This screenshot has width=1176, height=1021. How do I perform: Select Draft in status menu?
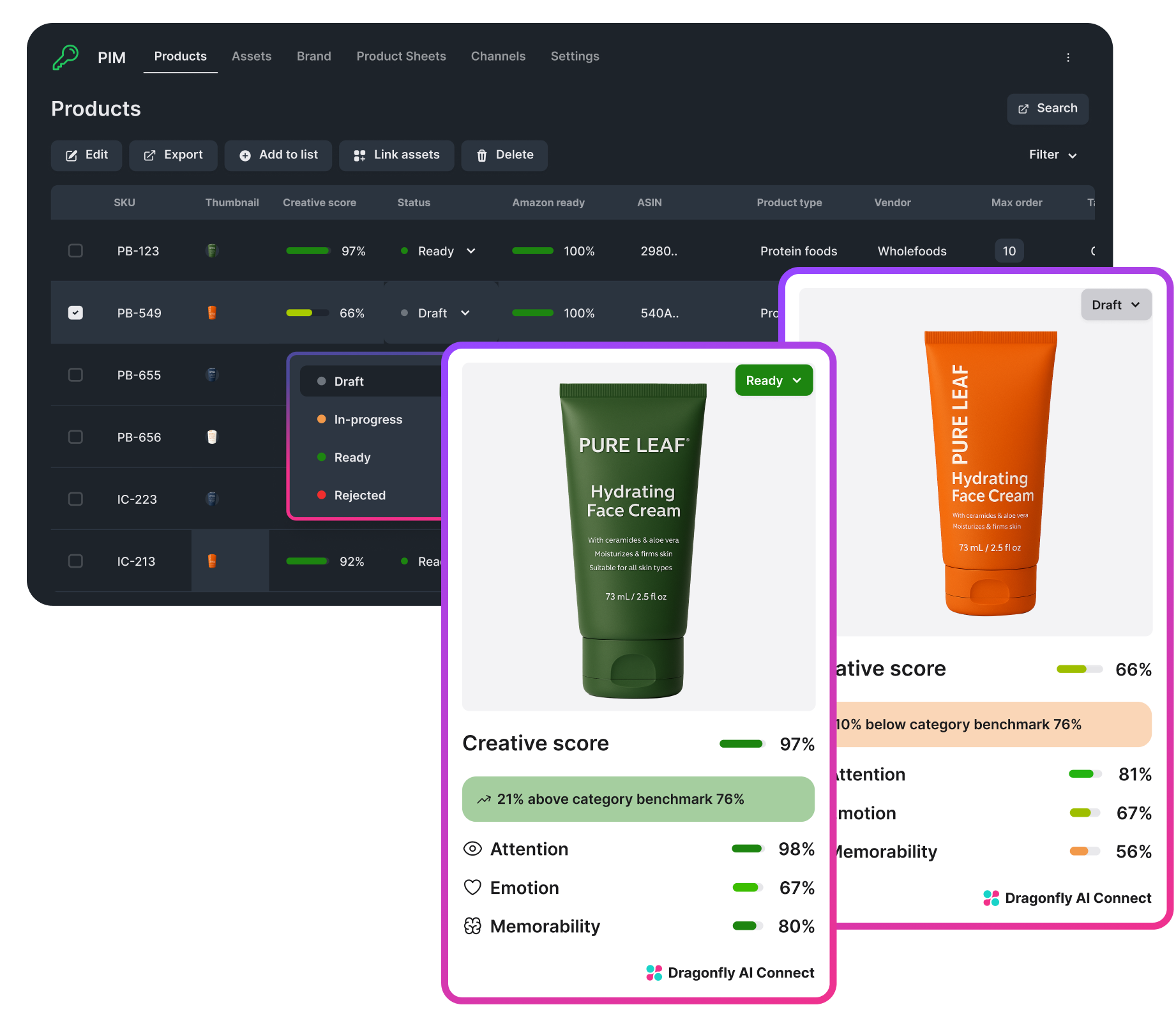[372, 381]
